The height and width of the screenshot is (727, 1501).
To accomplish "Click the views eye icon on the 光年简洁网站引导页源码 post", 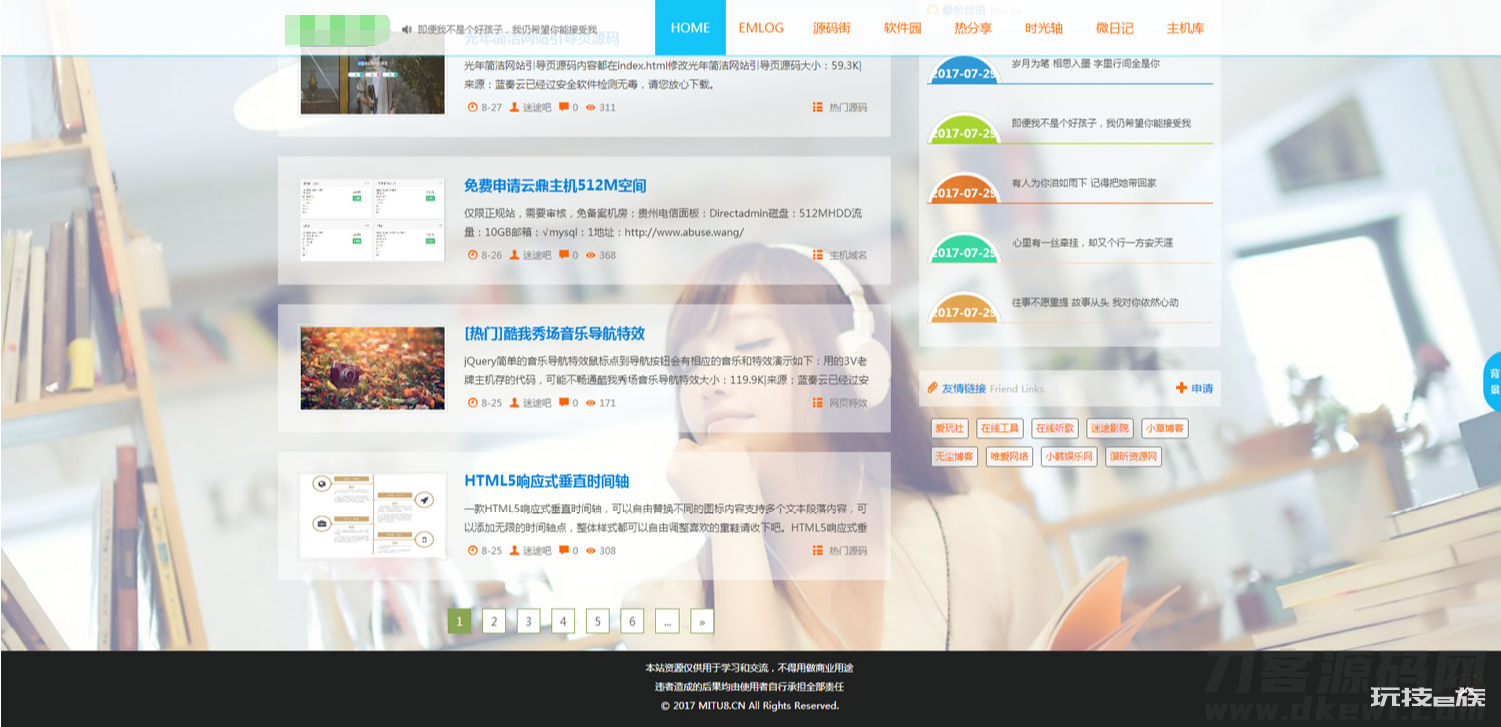I will point(591,107).
